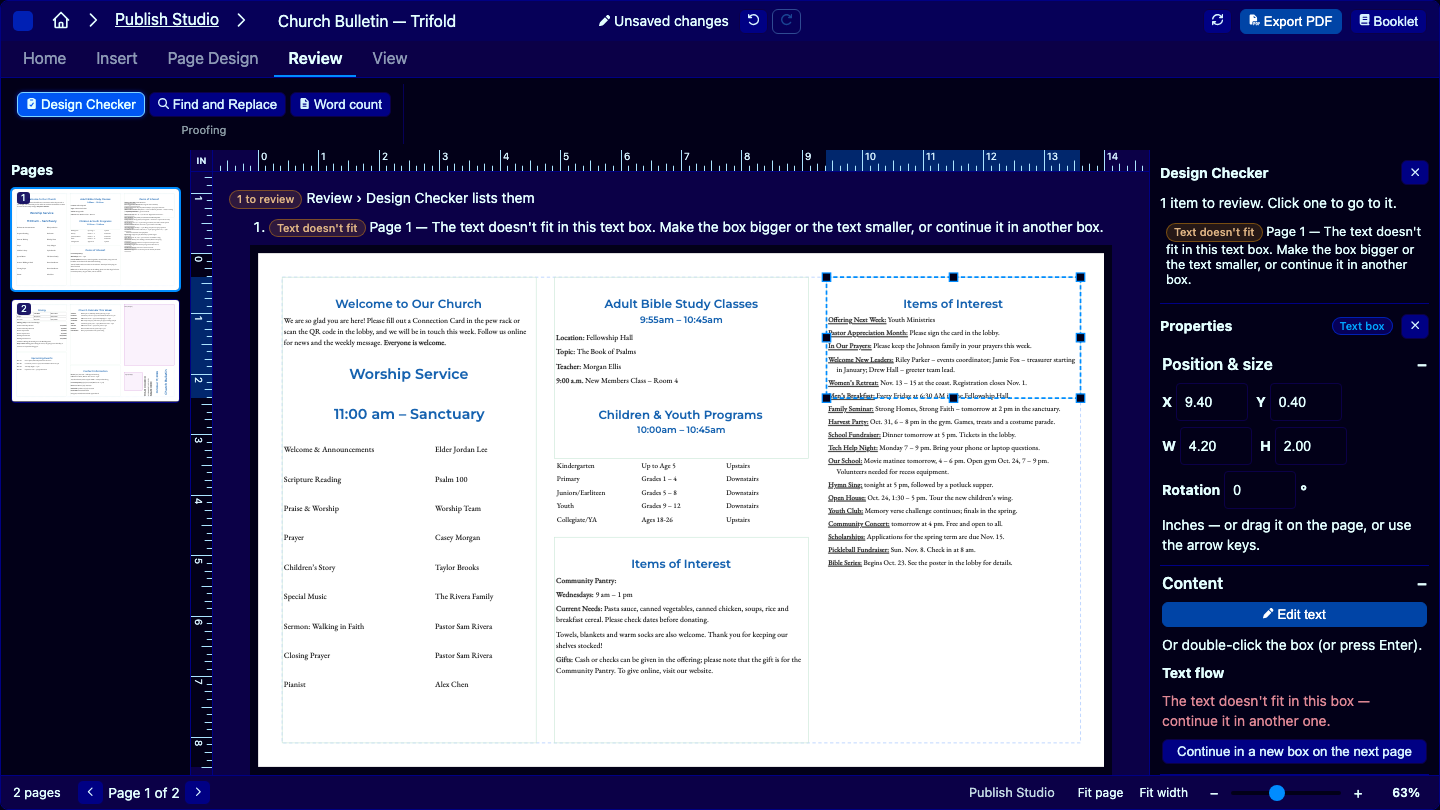Image resolution: width=1440 pixels, height=810 pixels.
Task: Open the Insert tab
Action: [x=117, y=58]
